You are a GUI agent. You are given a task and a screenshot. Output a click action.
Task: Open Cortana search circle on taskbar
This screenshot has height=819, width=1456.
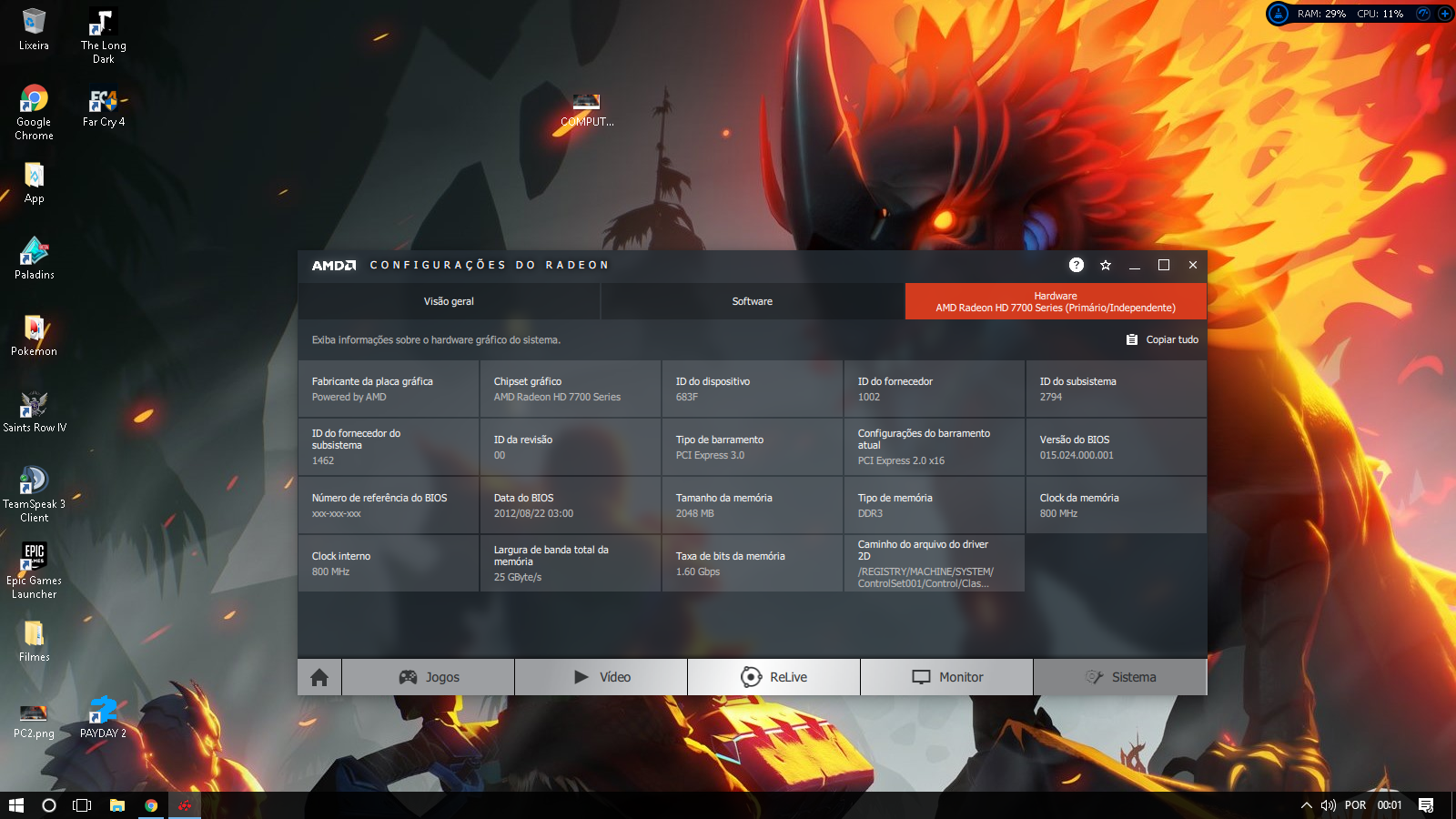pos(49,805)
